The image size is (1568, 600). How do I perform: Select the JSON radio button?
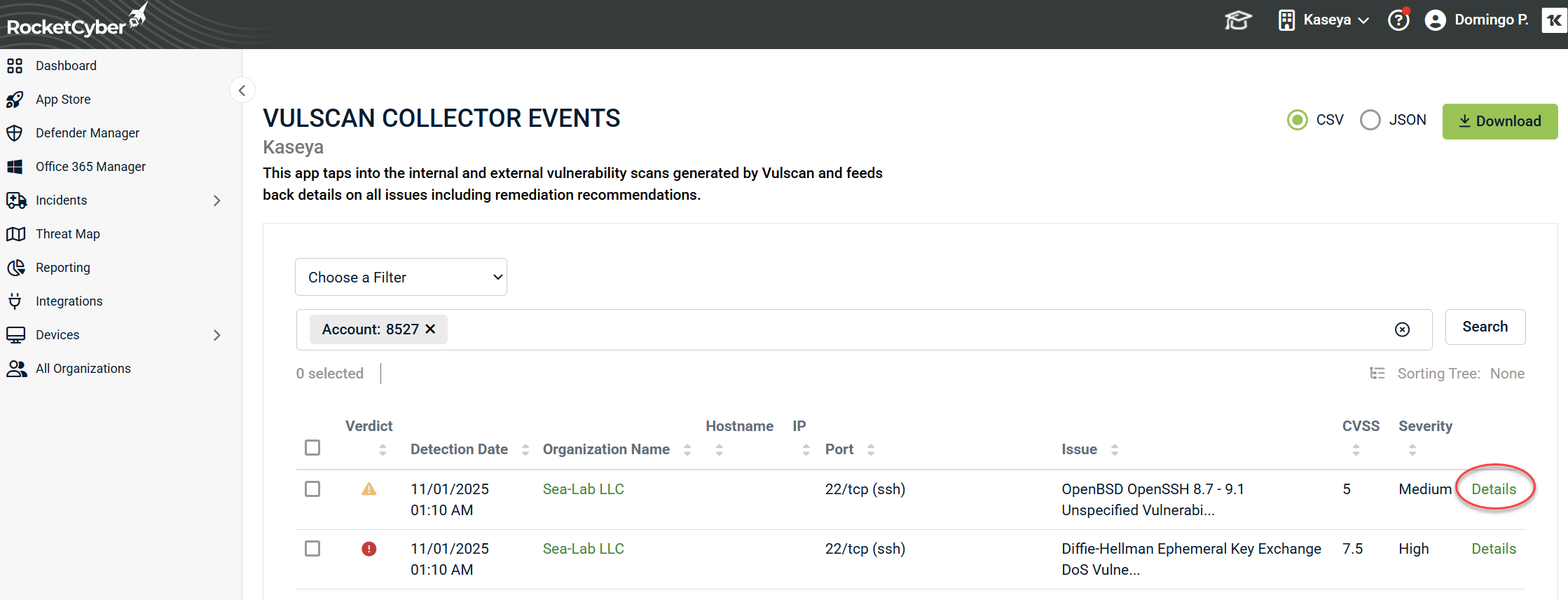pos(1370,121)
